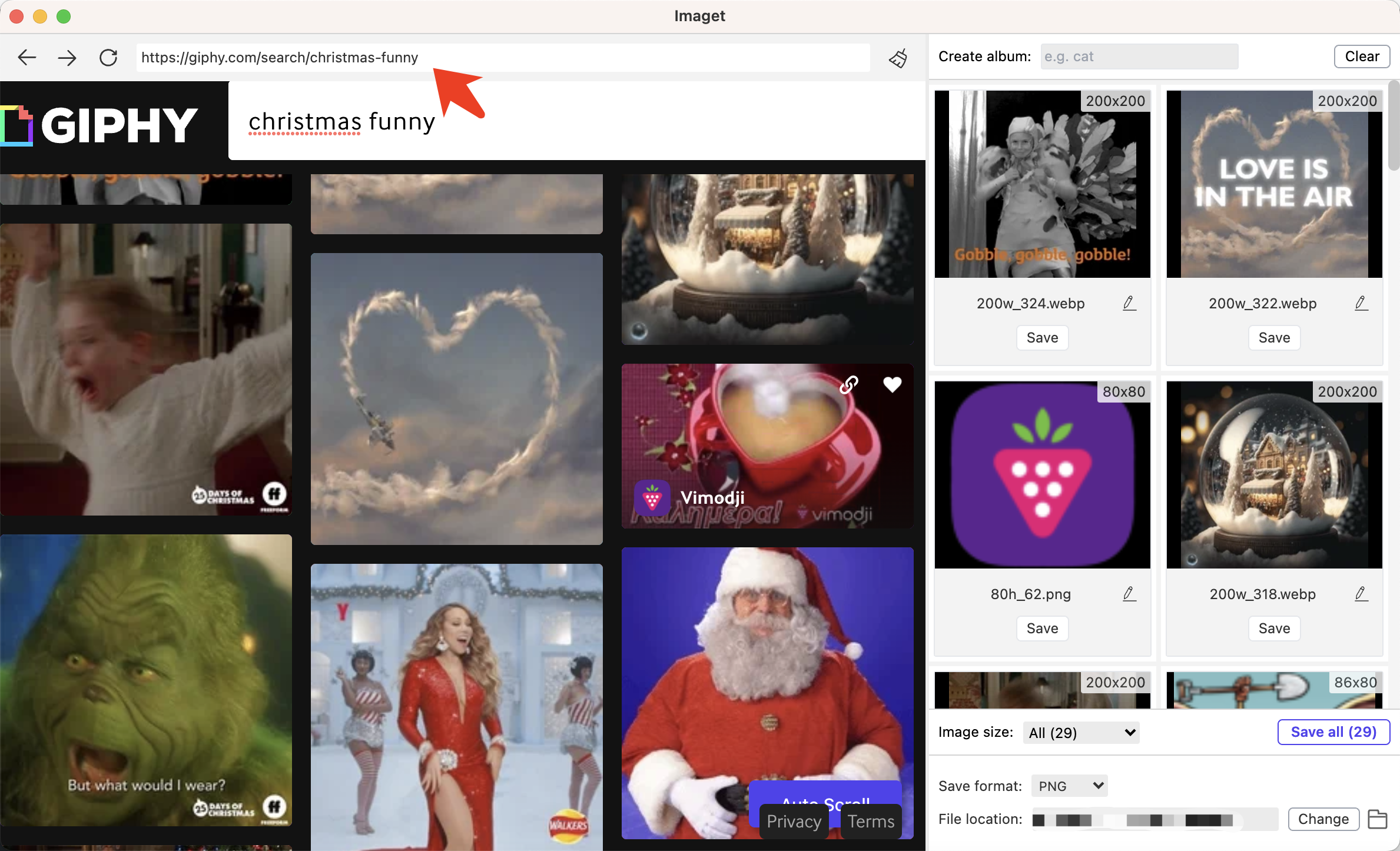1400x851 pixels.
Task: Click the edit pencil icon next to 80h_62.png
Action: point(1128,594)
